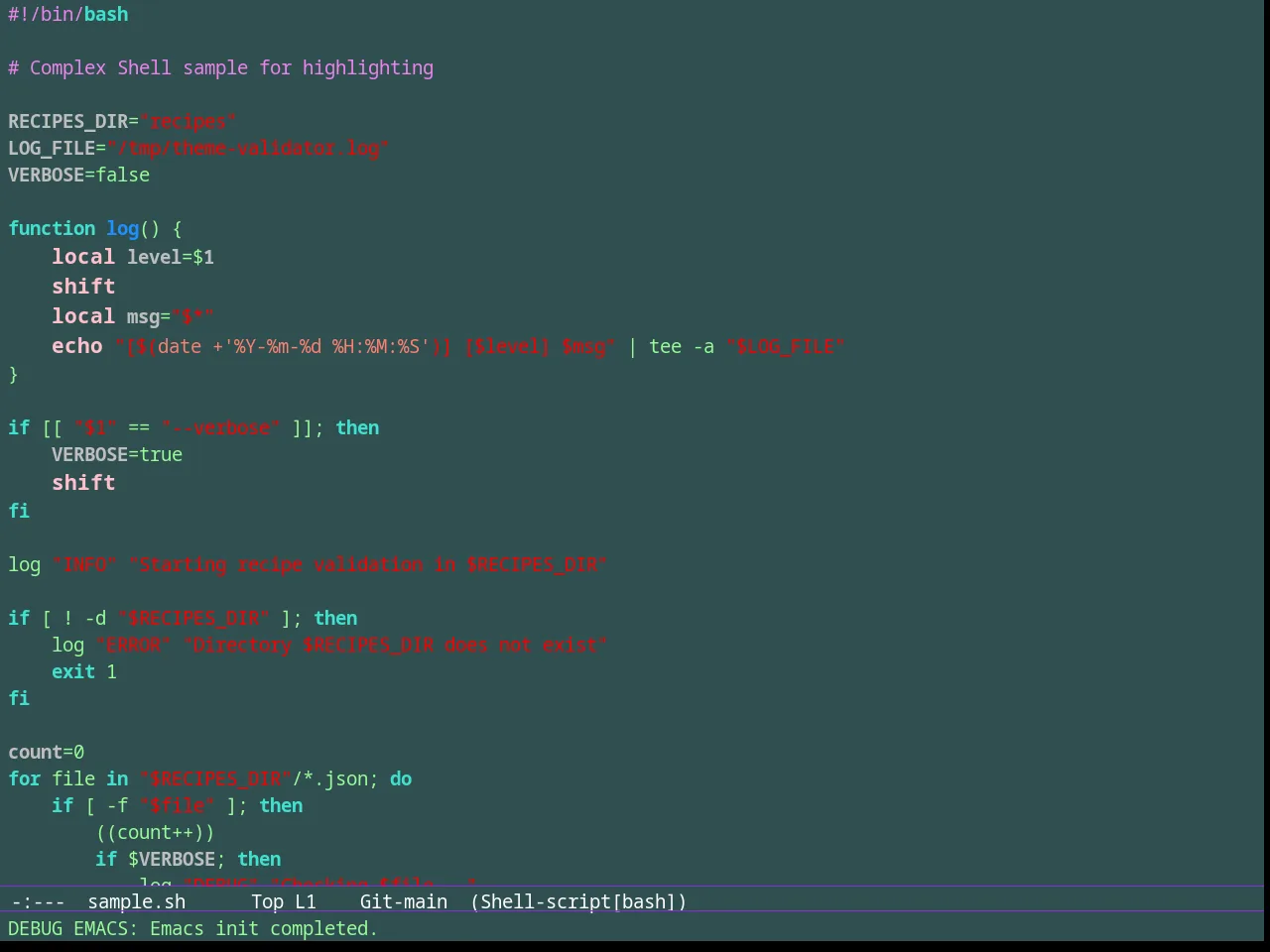Image resolution: width=1270 pixels, height=952 pixels.
Task: Click the log 'INFO' call line
Action: (308, 564)
